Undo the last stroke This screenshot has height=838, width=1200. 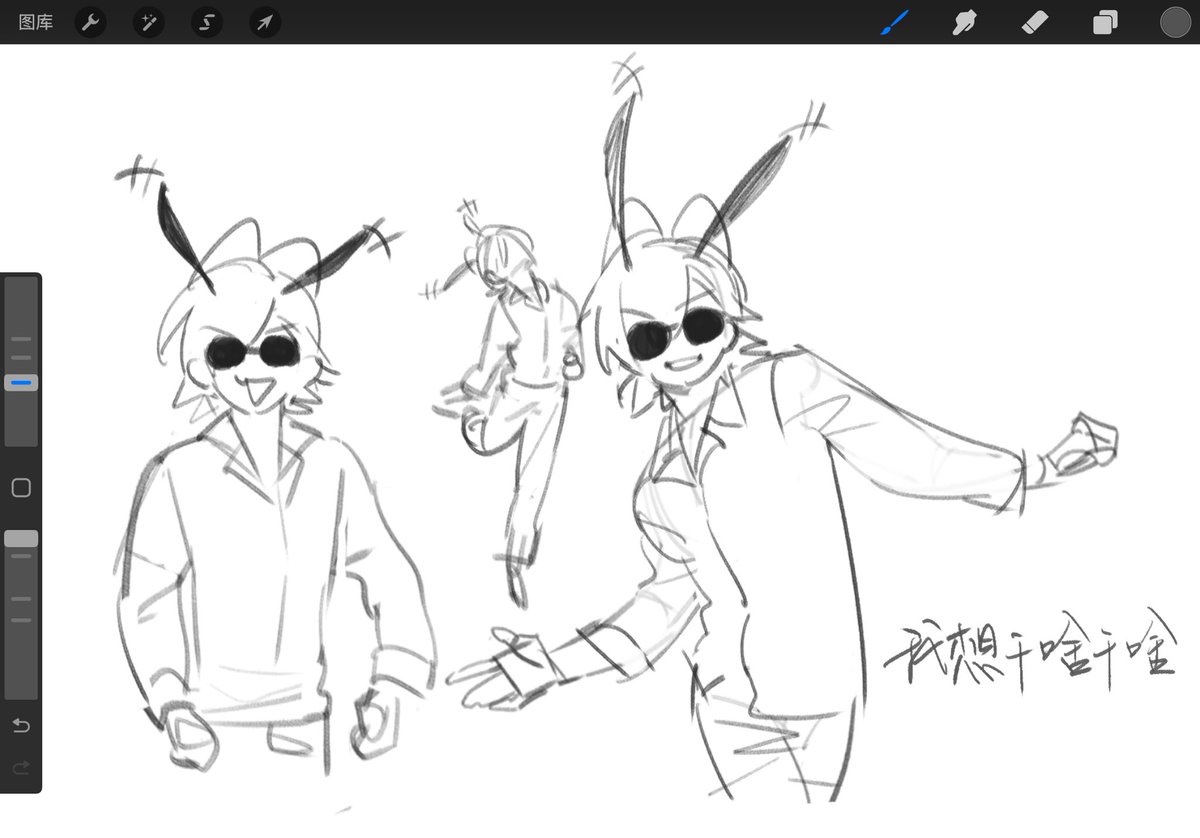click(x=21, y=725)
